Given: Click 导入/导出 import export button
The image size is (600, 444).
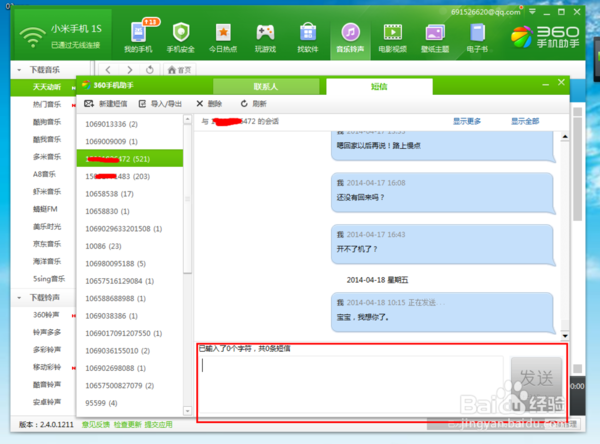Looking at the screenshot, I should [160, 104].
